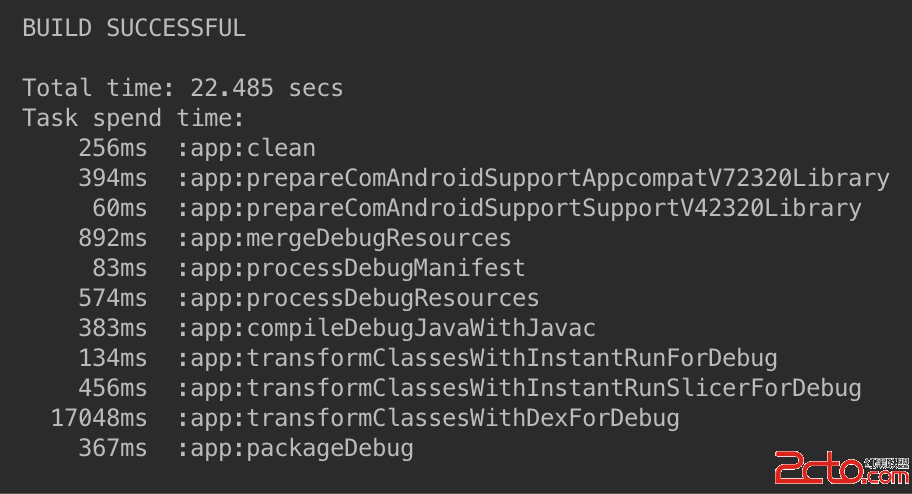
Task: Click the 60ms duration value
Action: pyautogui.click(x=119, y=208)
